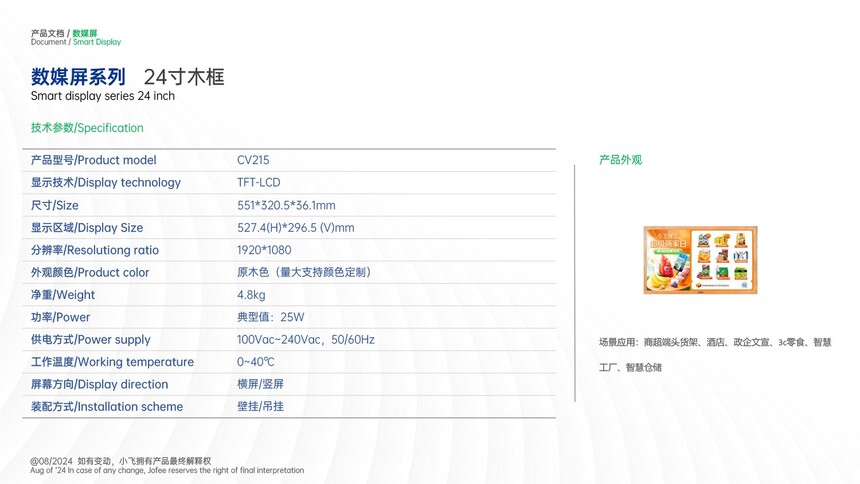Click the '工作温度/Working temperature' label
Screen dimensions: 860x484
[112, 362]
